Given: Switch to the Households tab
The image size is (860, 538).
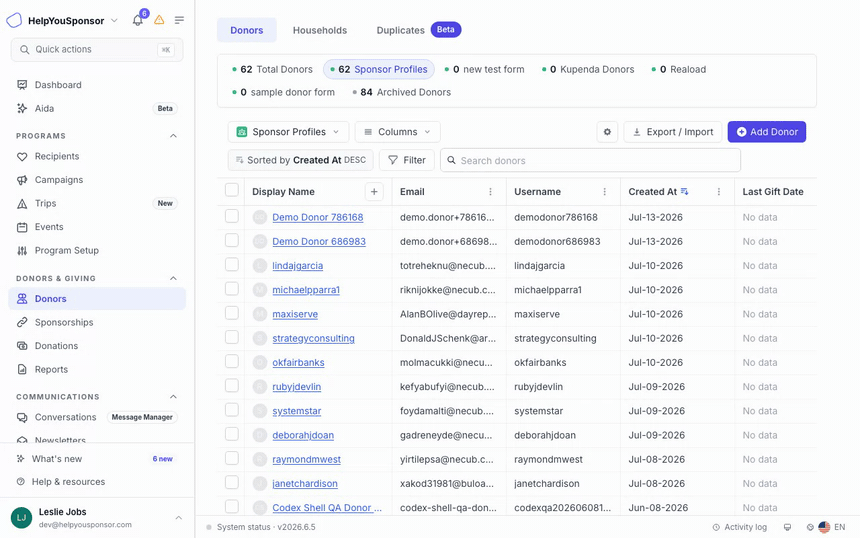Looking at the screenshot, I should pyautogui.click(x=320, y=30).
